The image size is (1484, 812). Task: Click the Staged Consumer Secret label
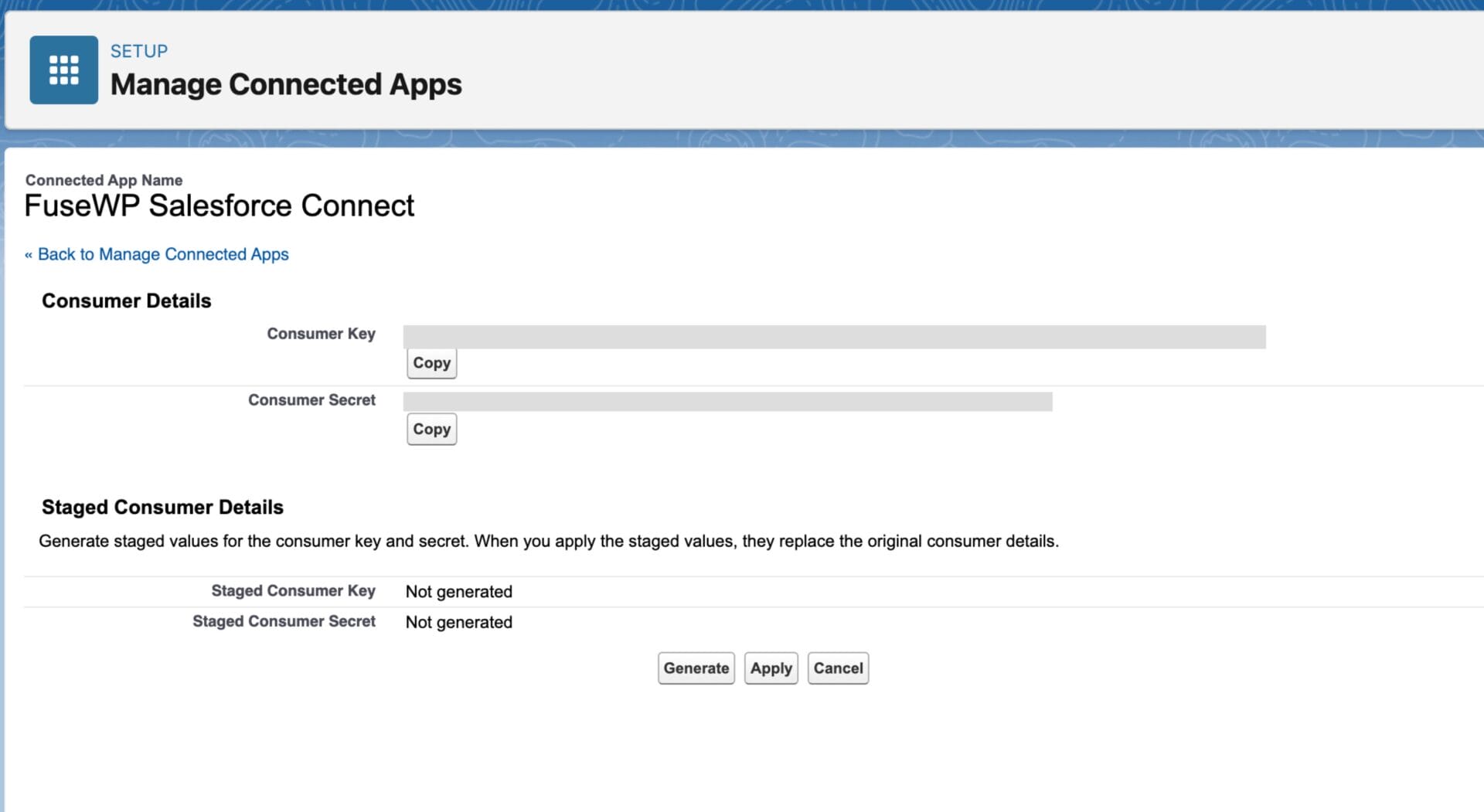(284, 621)
